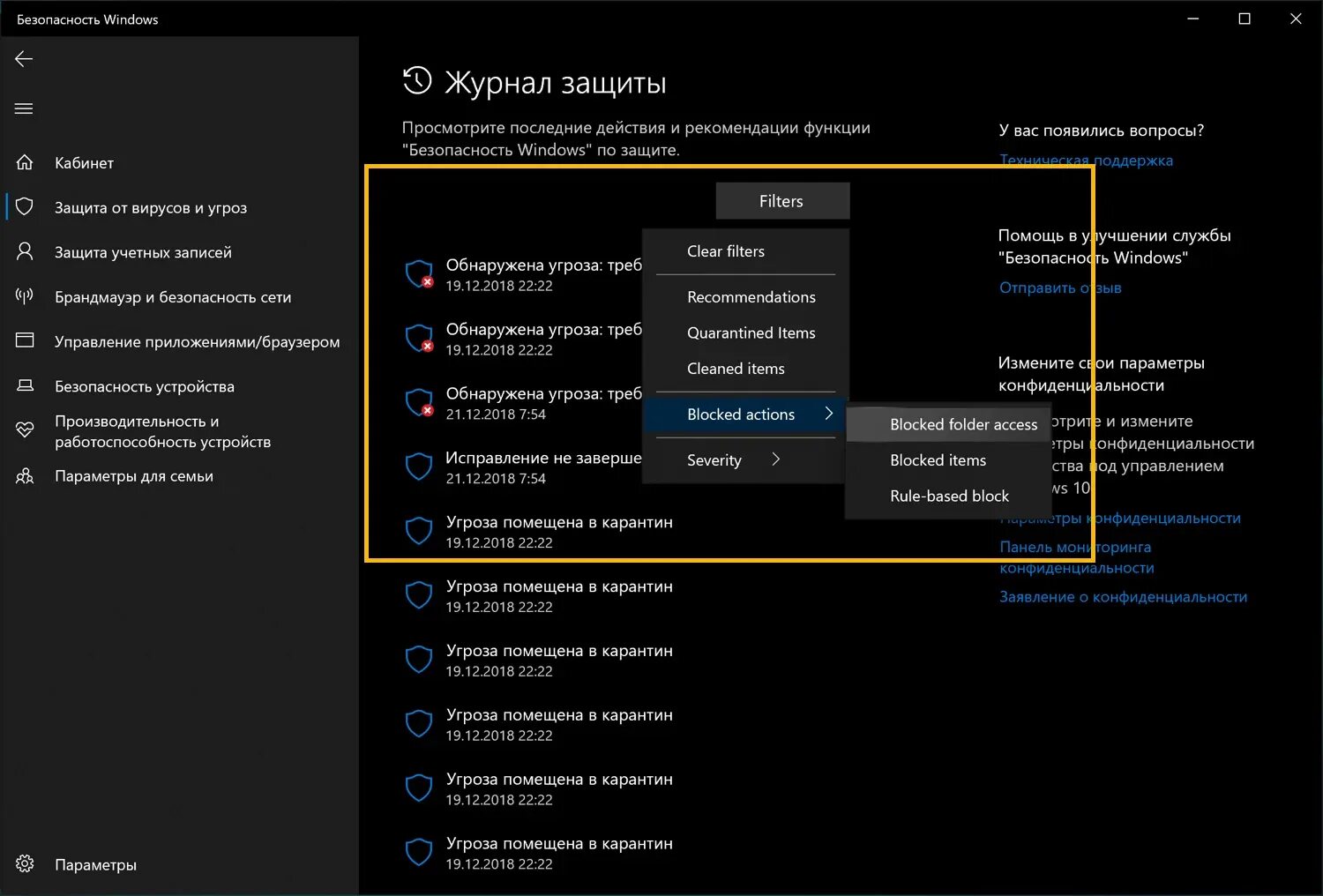Viewport: 1323px width, 896px height.
Task: Open Параметры via the gear icon
Action: 24,864
